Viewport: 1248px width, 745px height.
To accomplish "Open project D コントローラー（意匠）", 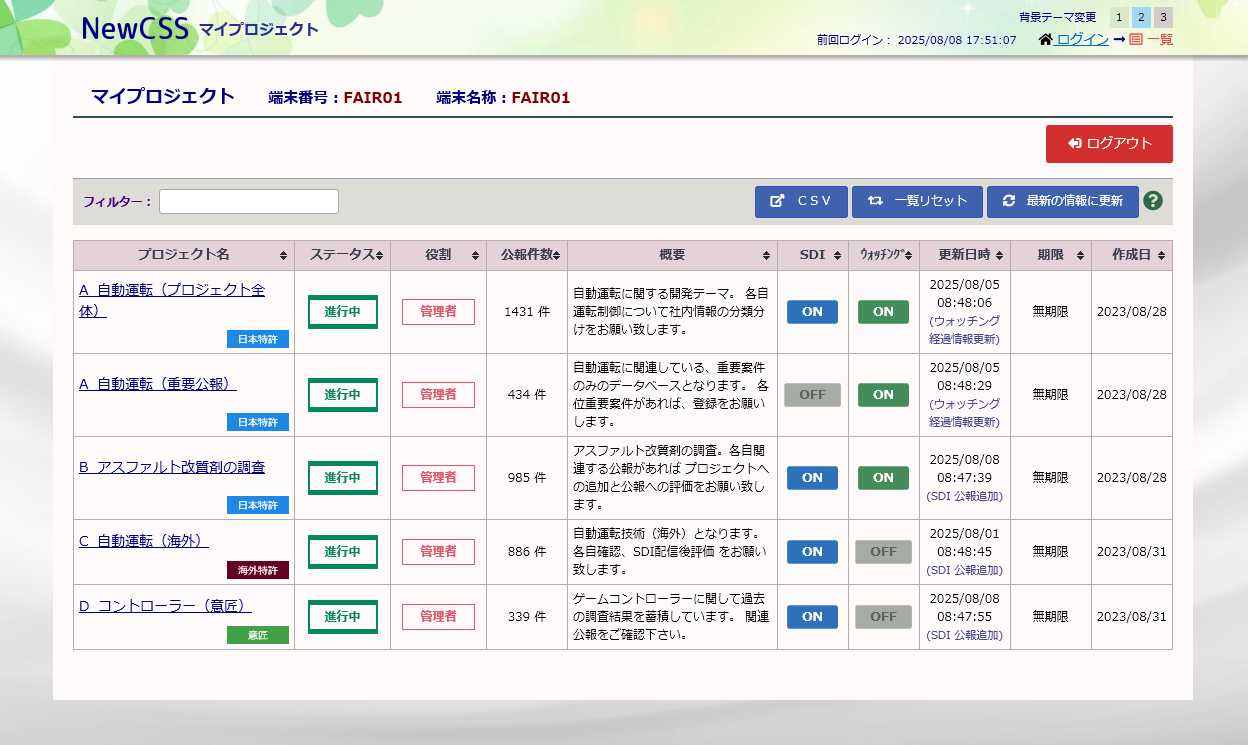I will pos(165,606).
